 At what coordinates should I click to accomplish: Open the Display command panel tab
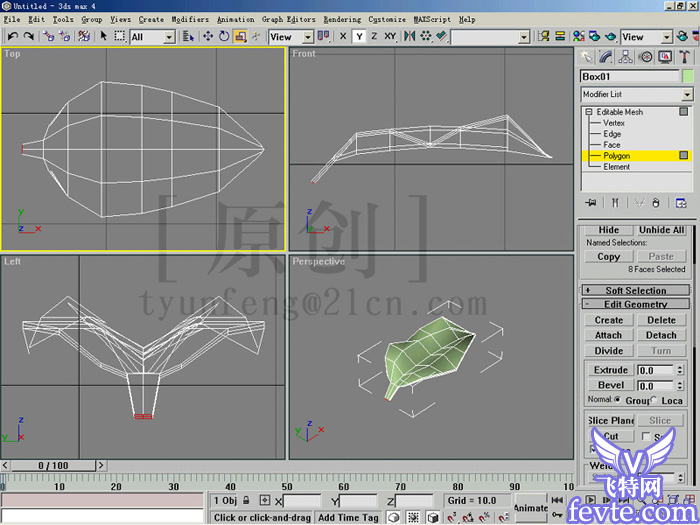coord(665,57)
